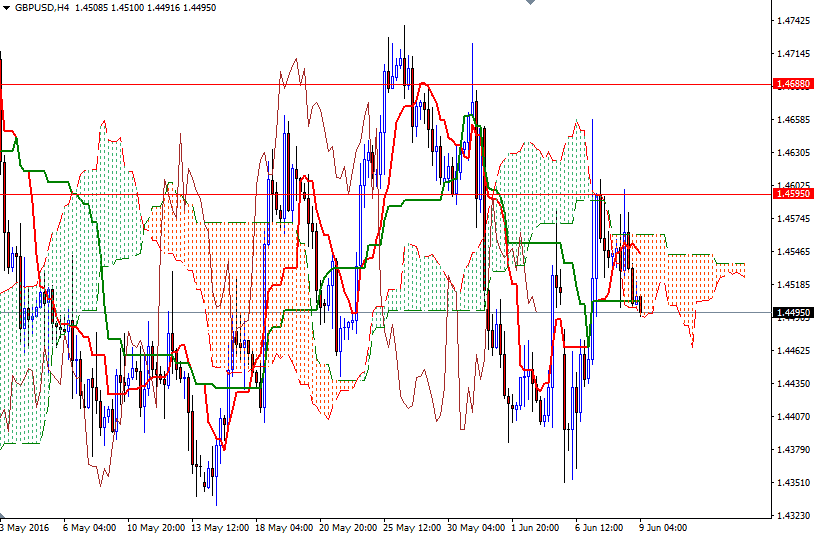Click the 1.45185 price scale value
The height and width of the screenshot is (535, 814).
pos(792,285)
